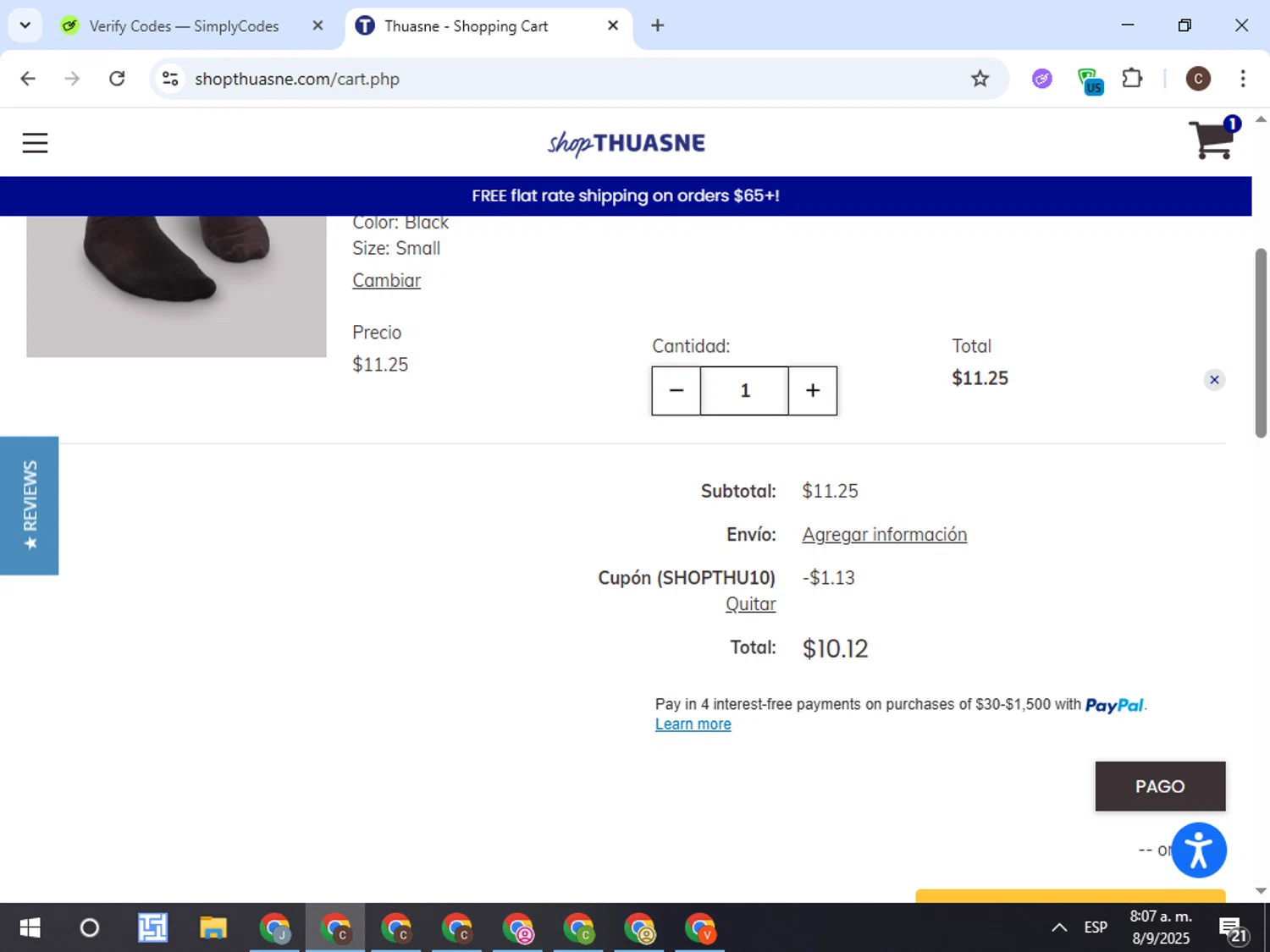
Task: Close the Verify Codes tab
Action: click(x=317, y=25)
